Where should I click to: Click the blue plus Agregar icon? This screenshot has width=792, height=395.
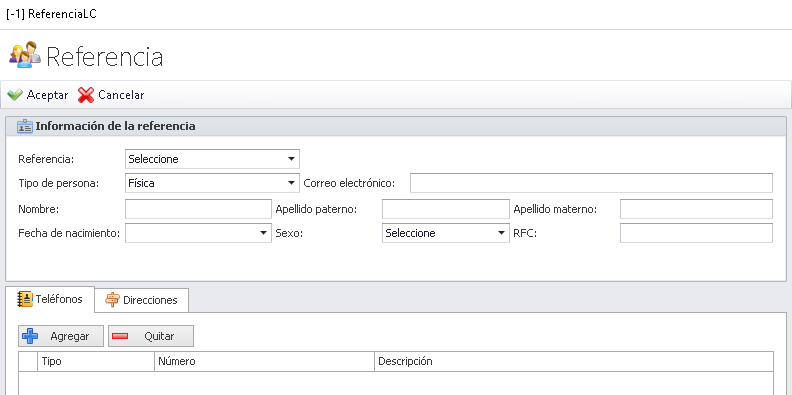pos(30,336)
